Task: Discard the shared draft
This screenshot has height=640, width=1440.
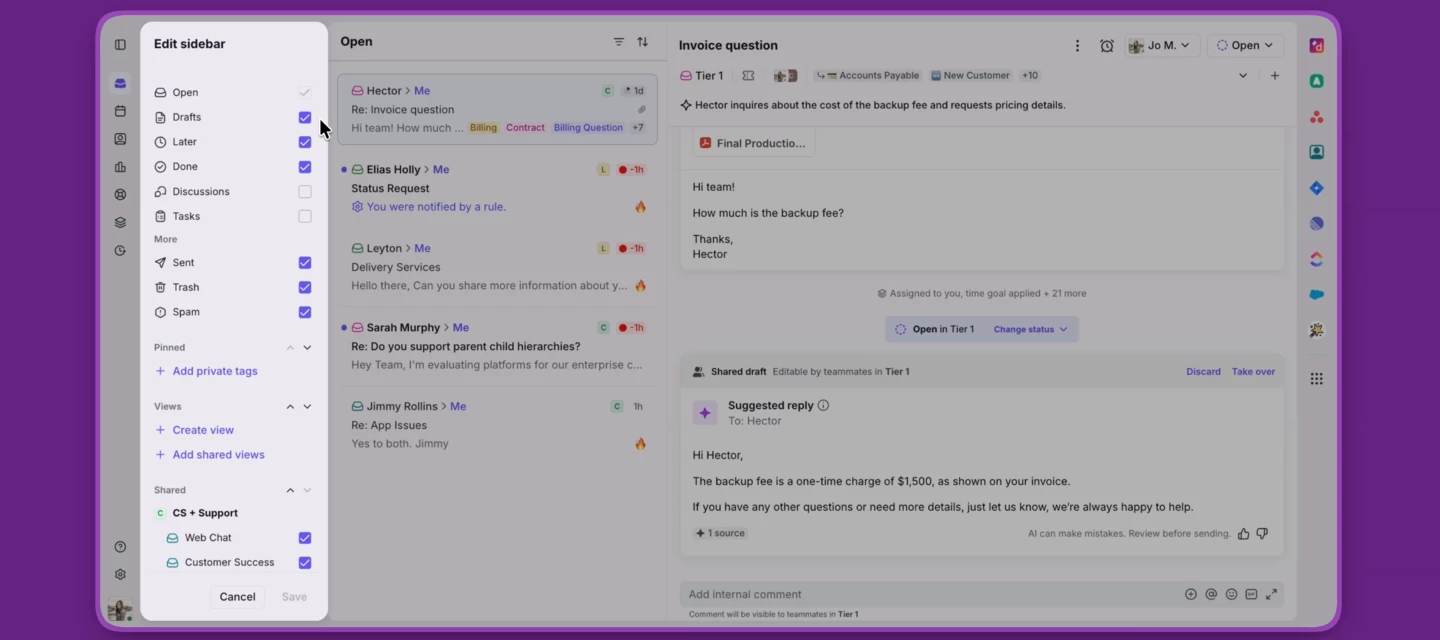Action: coord(1203,372)
